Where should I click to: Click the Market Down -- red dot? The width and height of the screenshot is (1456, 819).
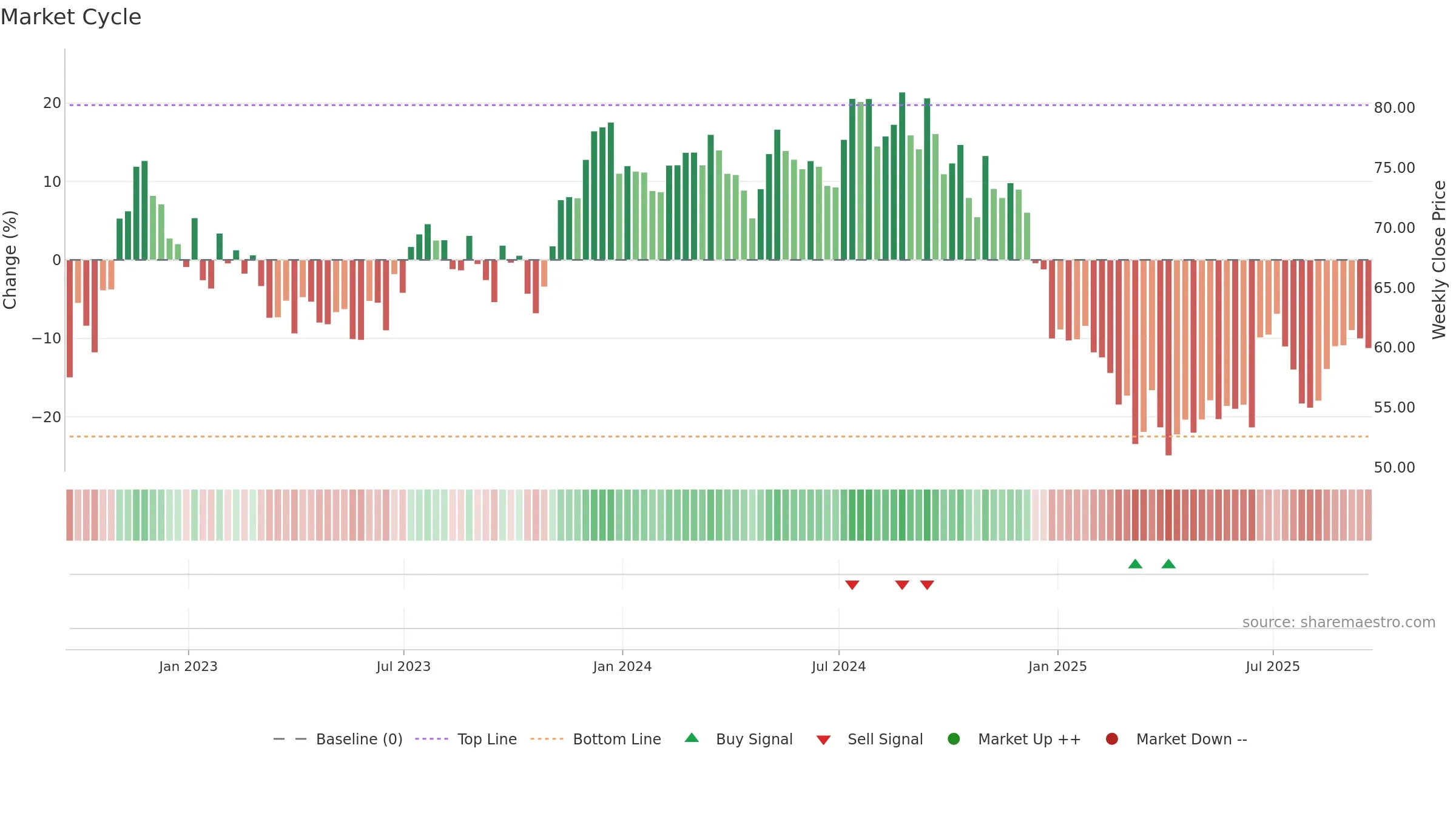1112,739
